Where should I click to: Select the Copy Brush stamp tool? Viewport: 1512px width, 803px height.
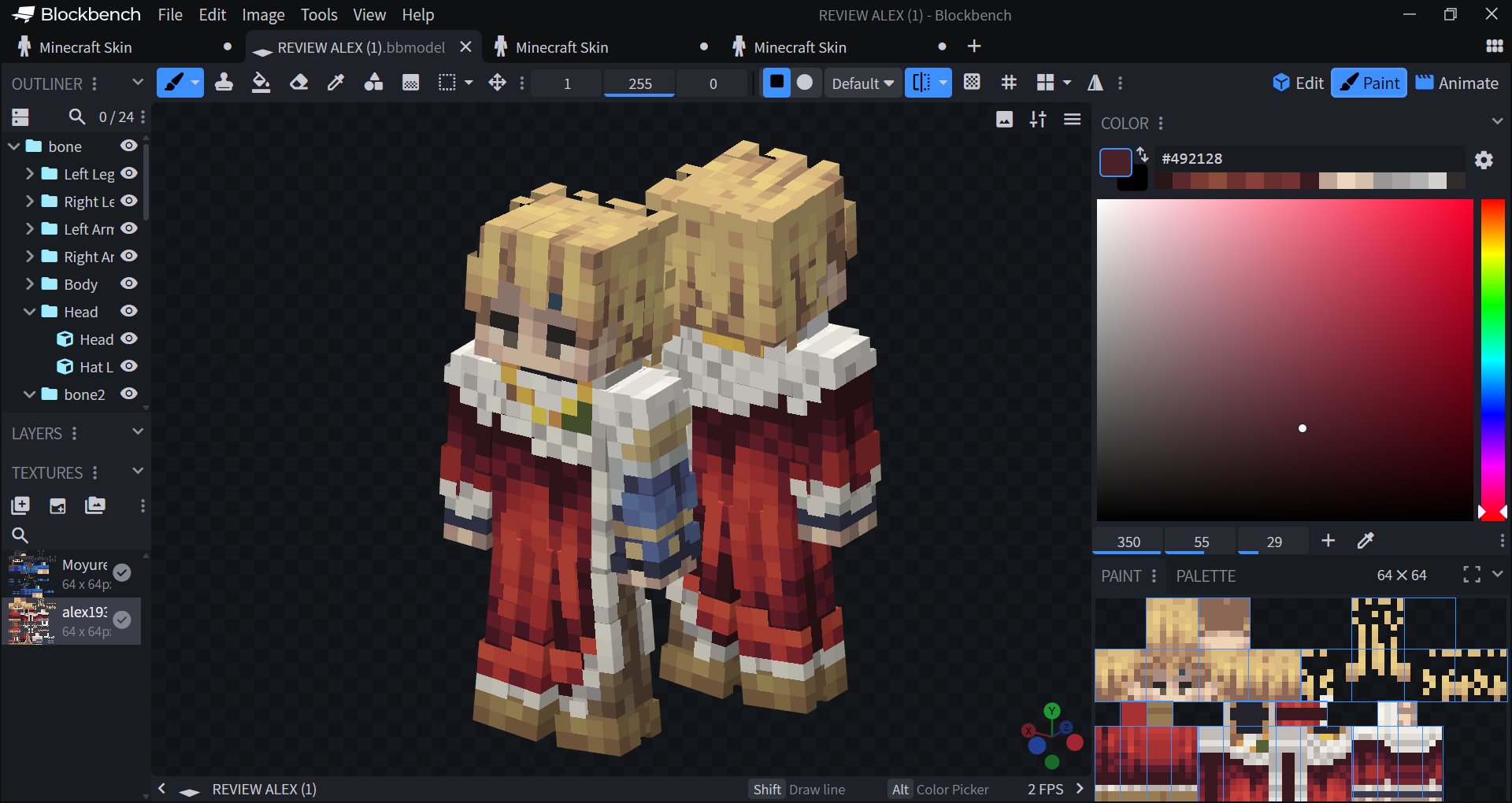(x=224, y=83)
